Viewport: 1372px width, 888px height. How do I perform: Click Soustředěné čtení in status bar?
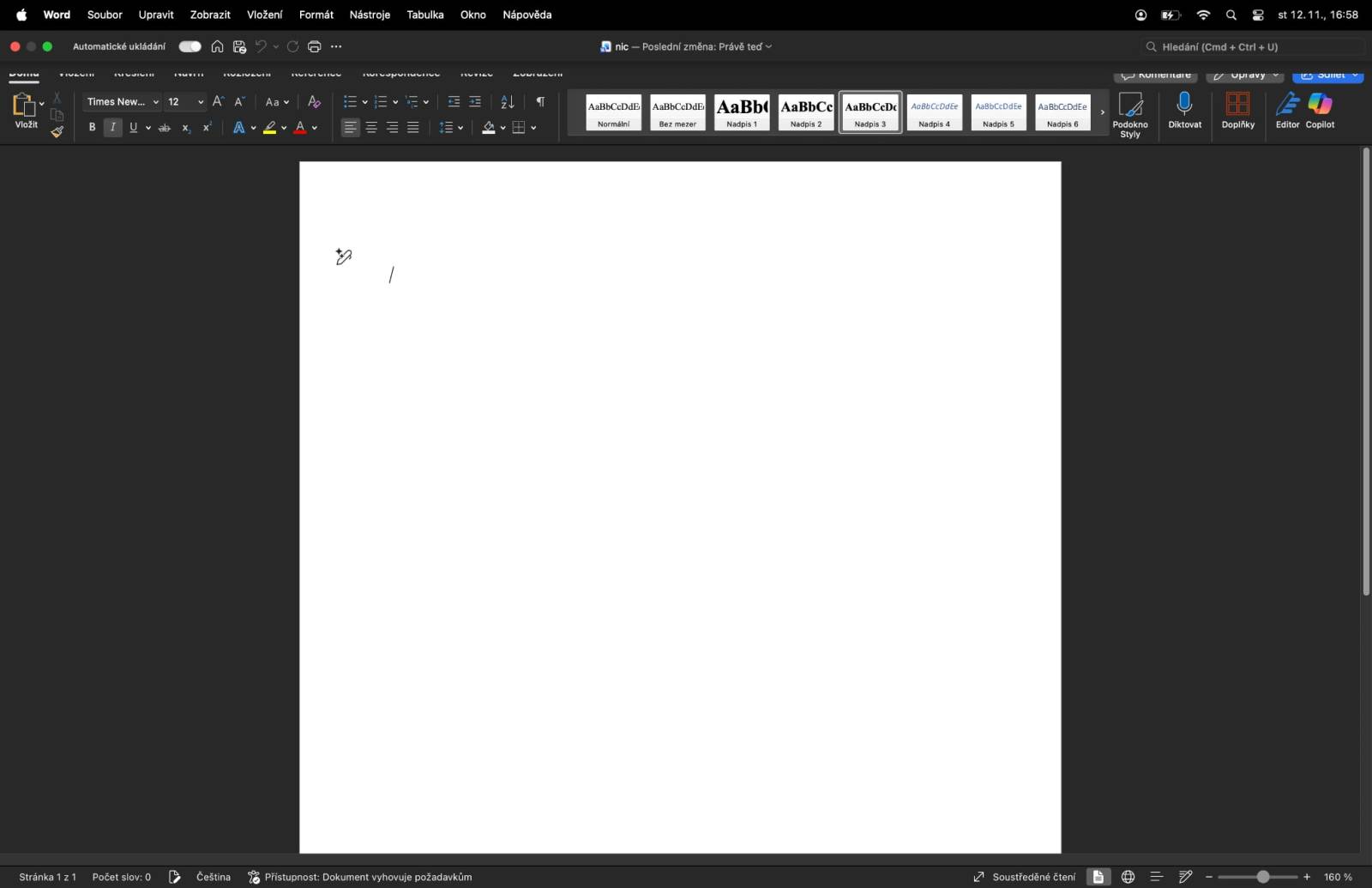coord(1025,877)
